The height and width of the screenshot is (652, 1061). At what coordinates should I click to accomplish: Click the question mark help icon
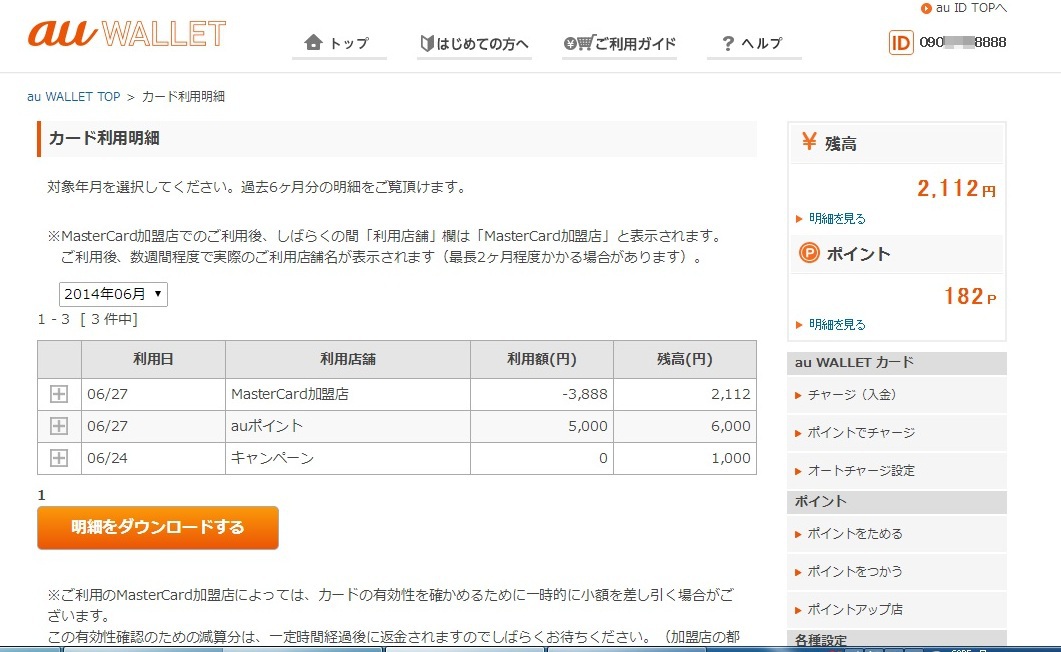(727, 43)
